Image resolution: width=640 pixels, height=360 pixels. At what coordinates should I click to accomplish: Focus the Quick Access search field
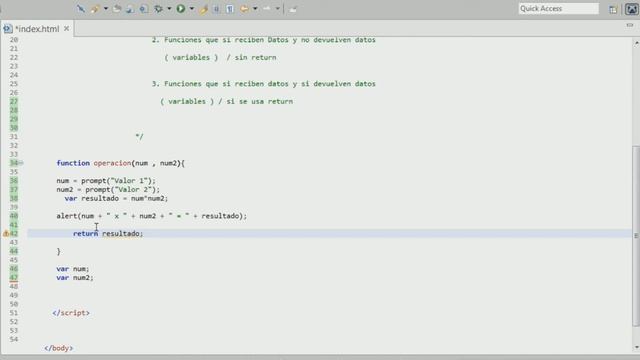(558, 9)
